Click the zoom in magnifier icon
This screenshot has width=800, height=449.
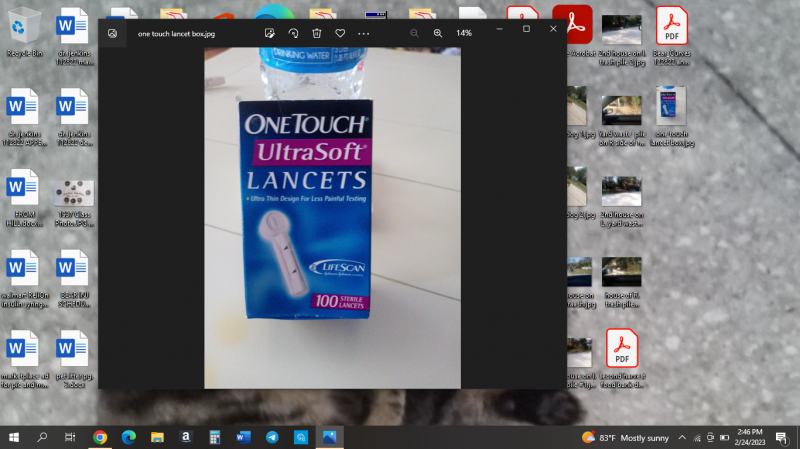437,33
